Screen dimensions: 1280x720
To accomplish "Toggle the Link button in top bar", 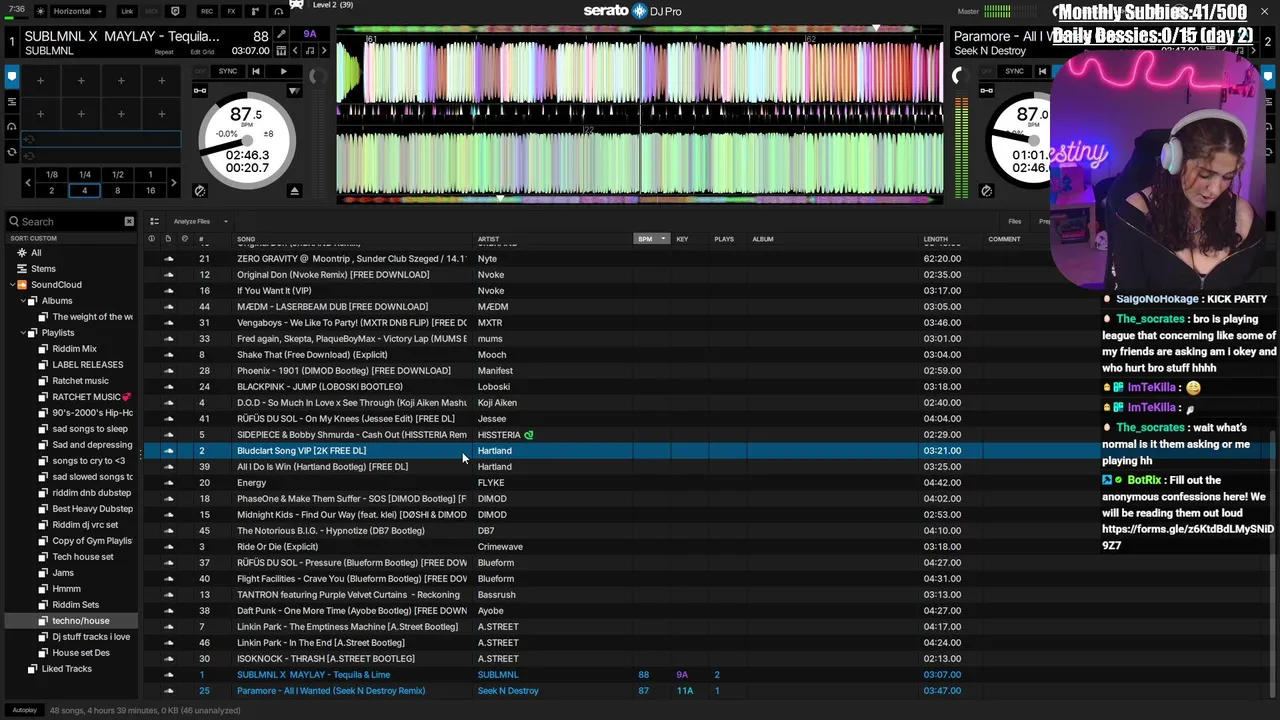I will click(127, 11).
